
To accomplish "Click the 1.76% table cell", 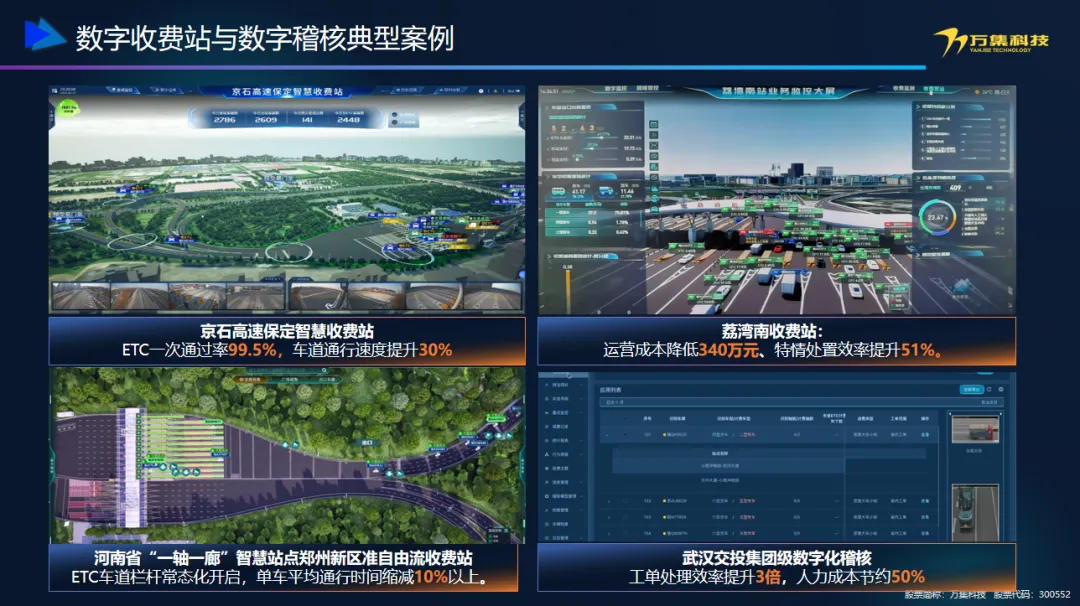I will tap(622, 222).
